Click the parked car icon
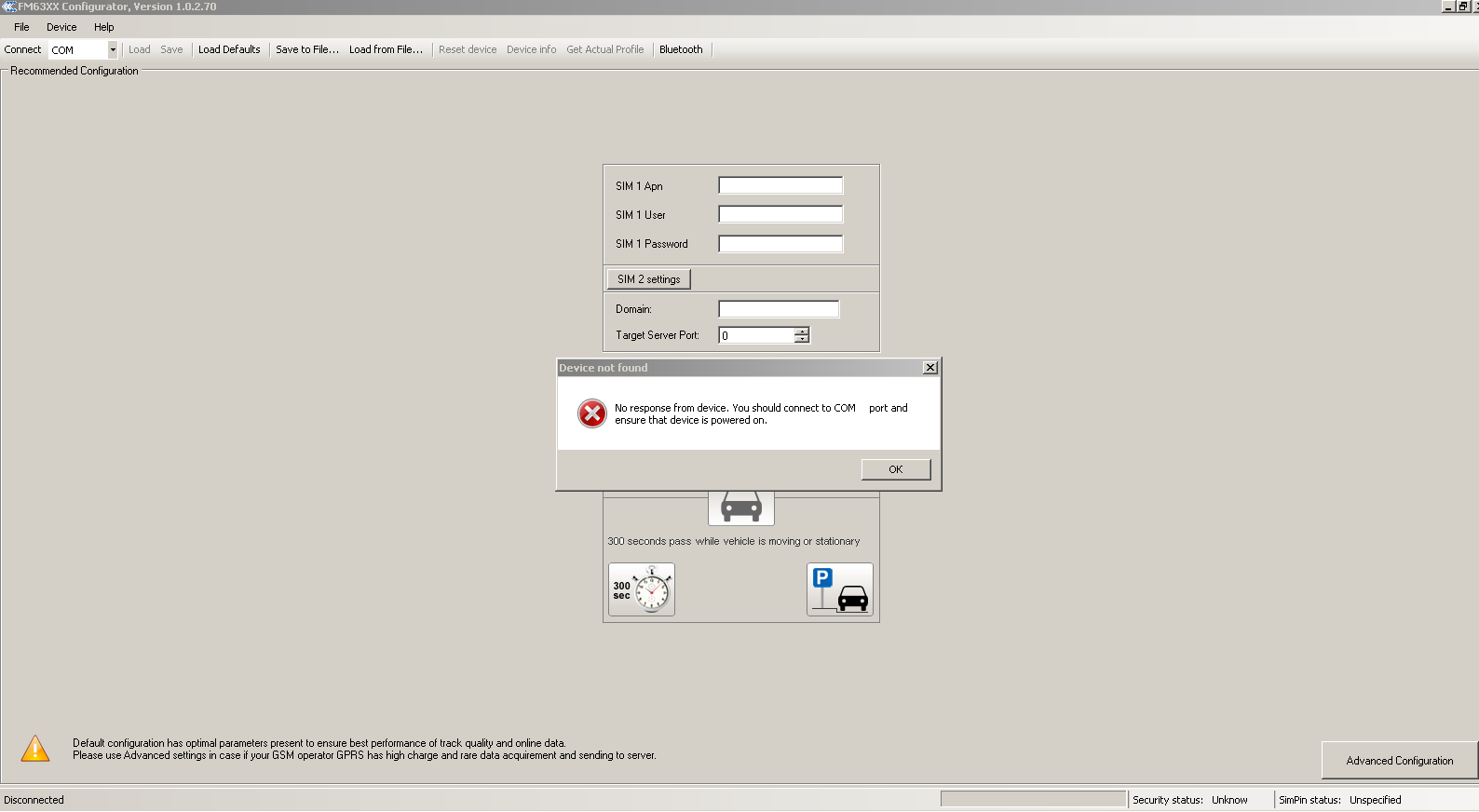 [839, 589]
